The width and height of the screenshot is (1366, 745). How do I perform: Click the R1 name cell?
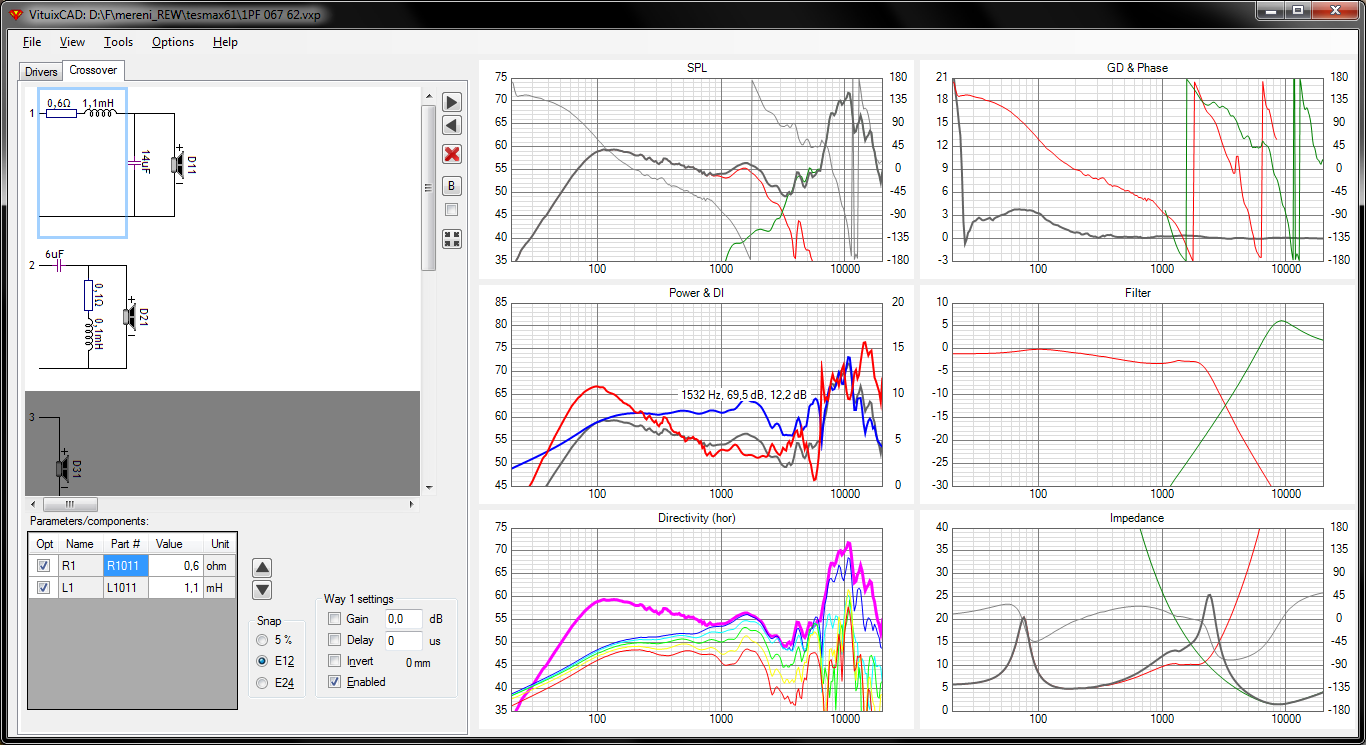click(80, 566)
